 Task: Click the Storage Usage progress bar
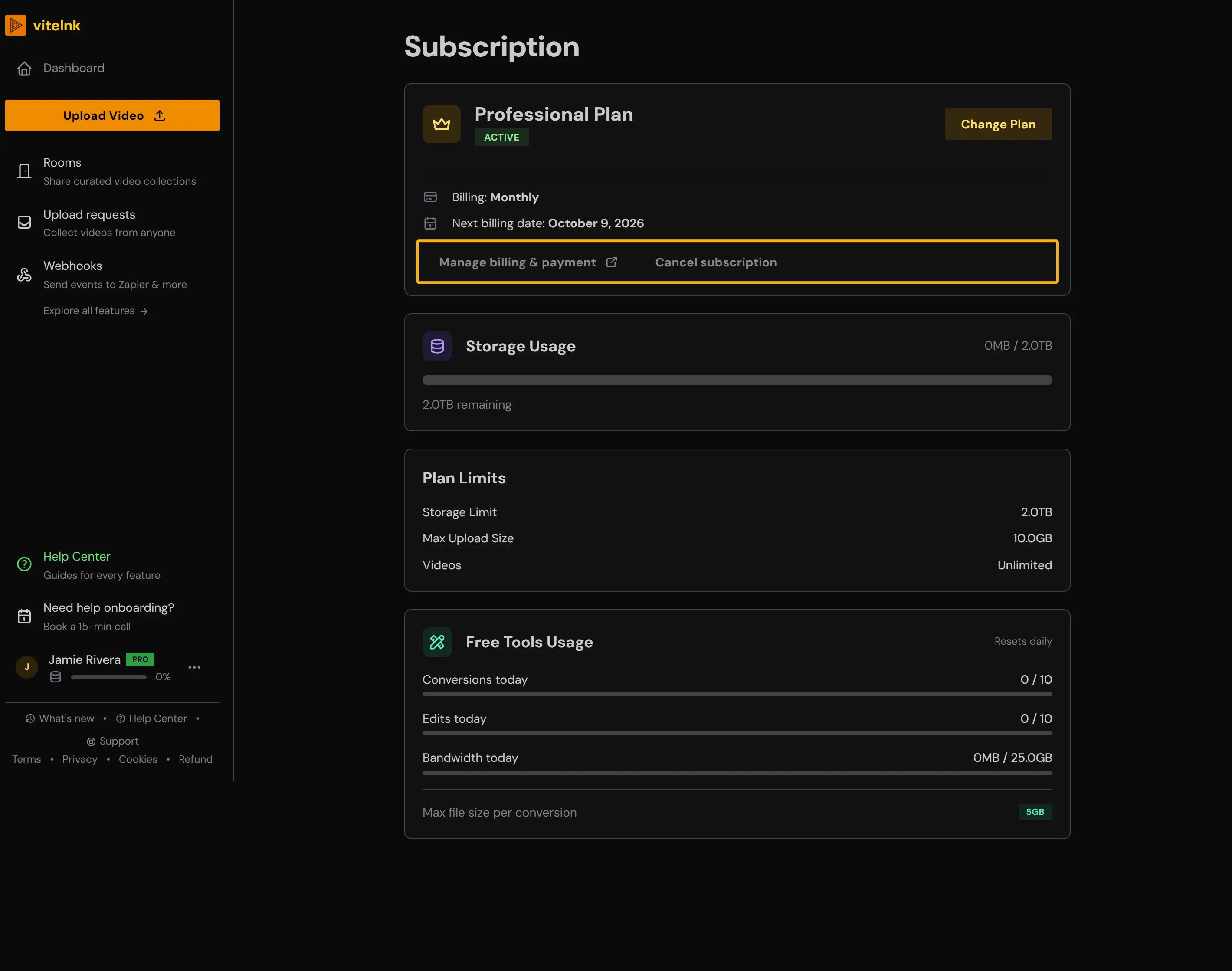point(737,381)
